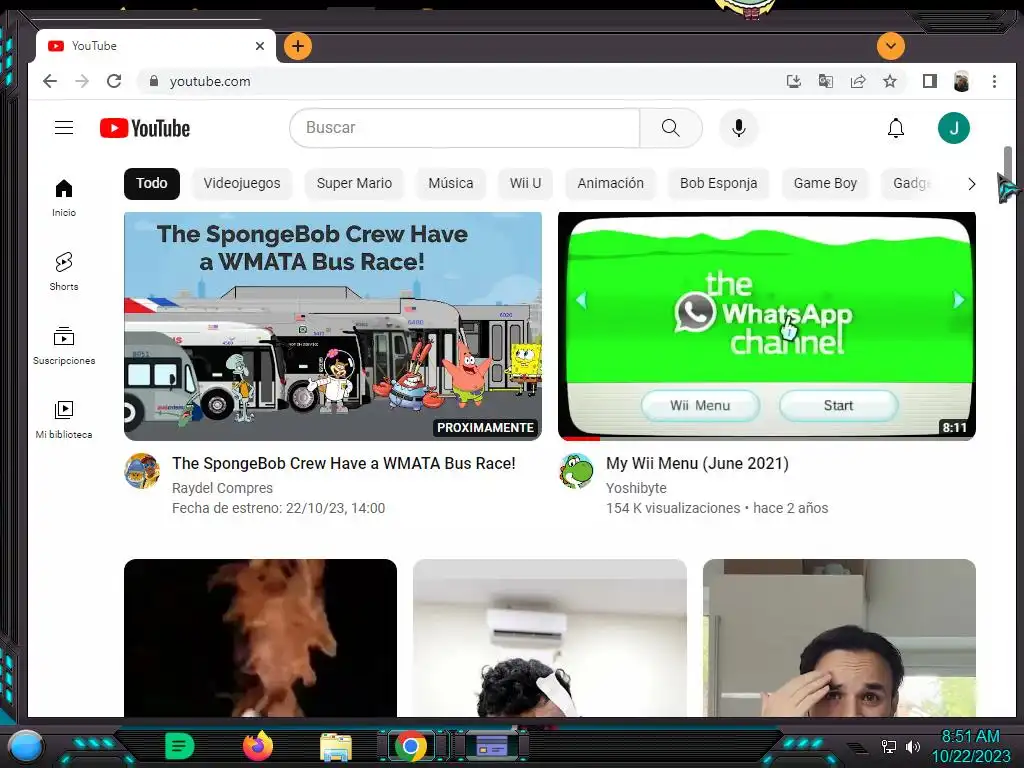This screenshot has width=1024, height=768.
Task: Open the notifications bell
Action: 896,128
